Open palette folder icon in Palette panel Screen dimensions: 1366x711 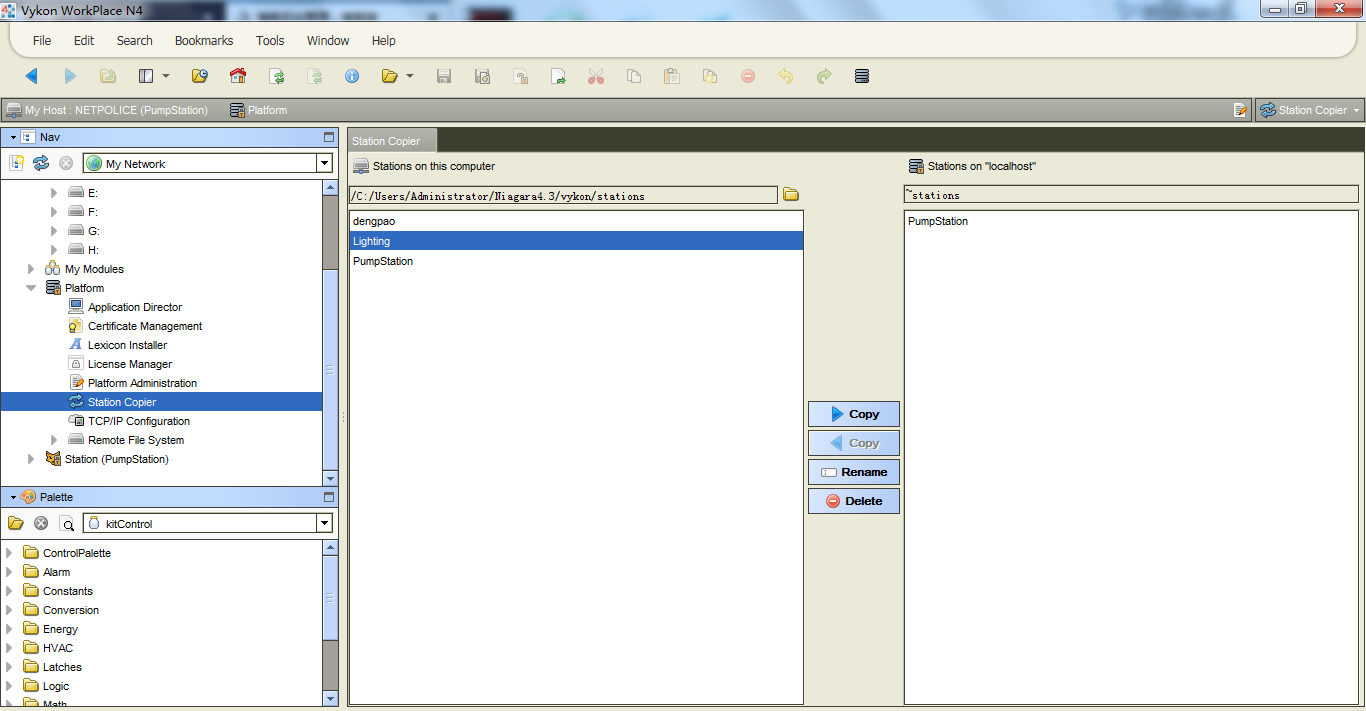[x=16, y=523]
